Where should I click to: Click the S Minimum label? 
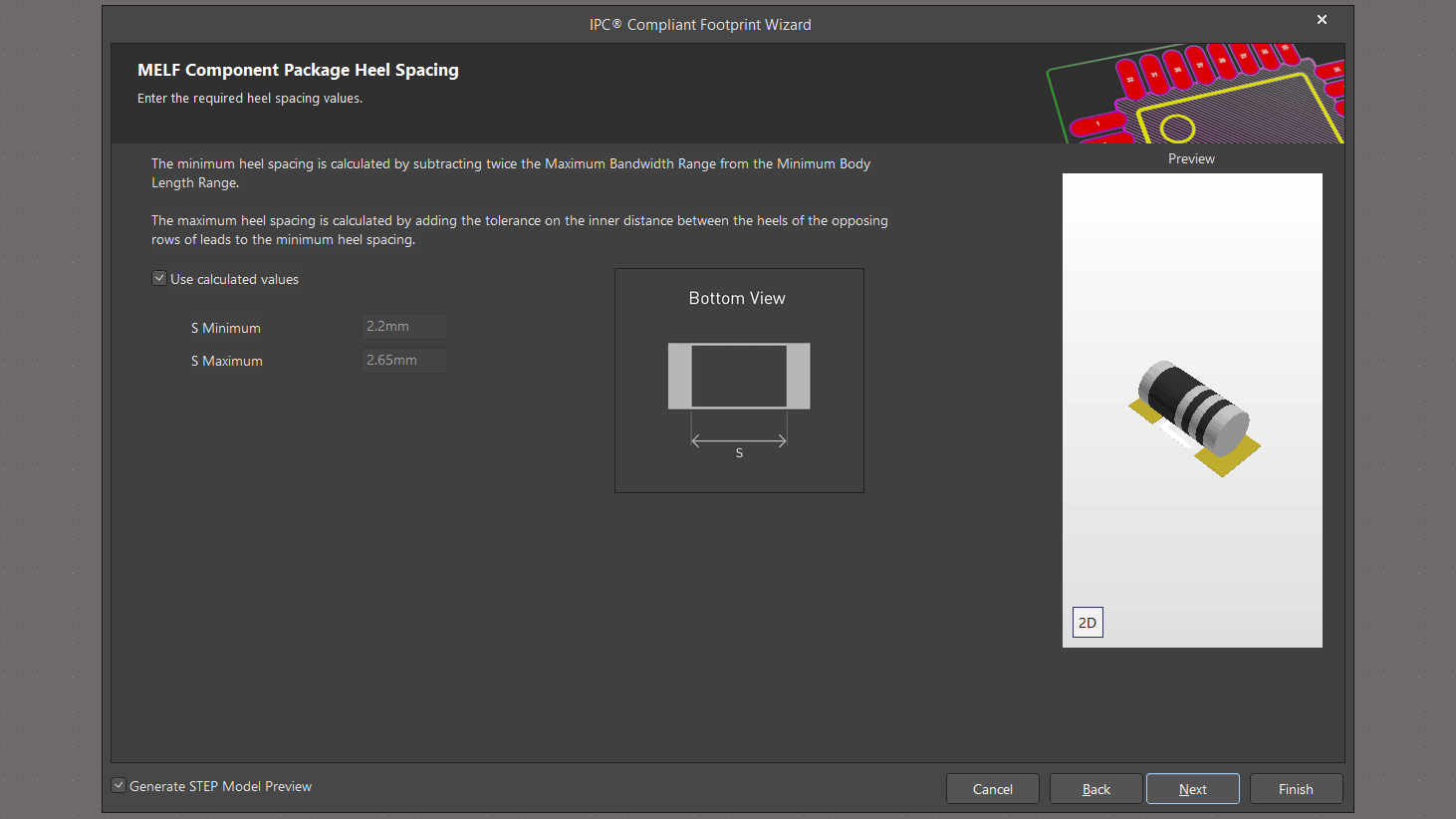coord(226,328)
